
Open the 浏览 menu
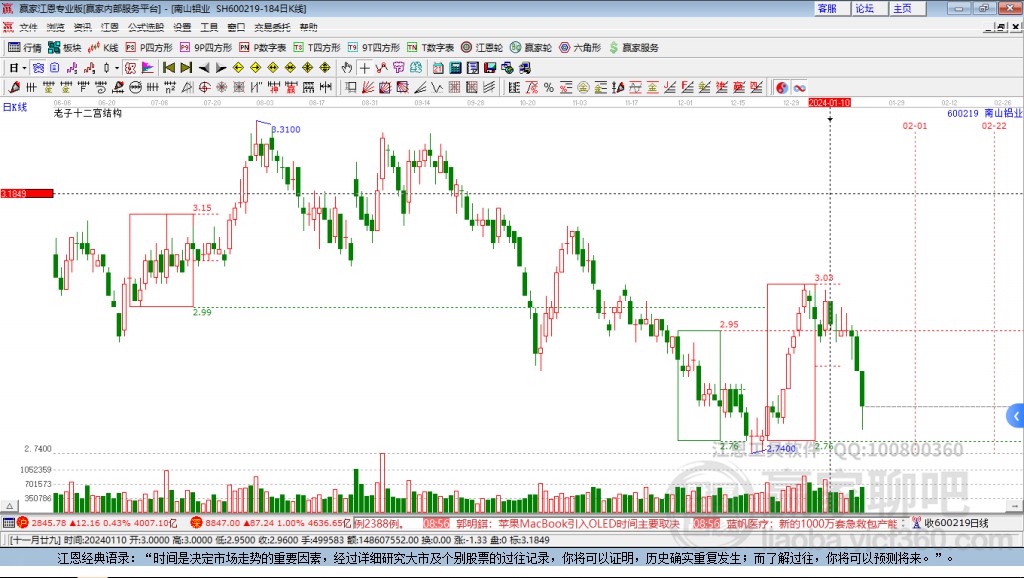56,27
